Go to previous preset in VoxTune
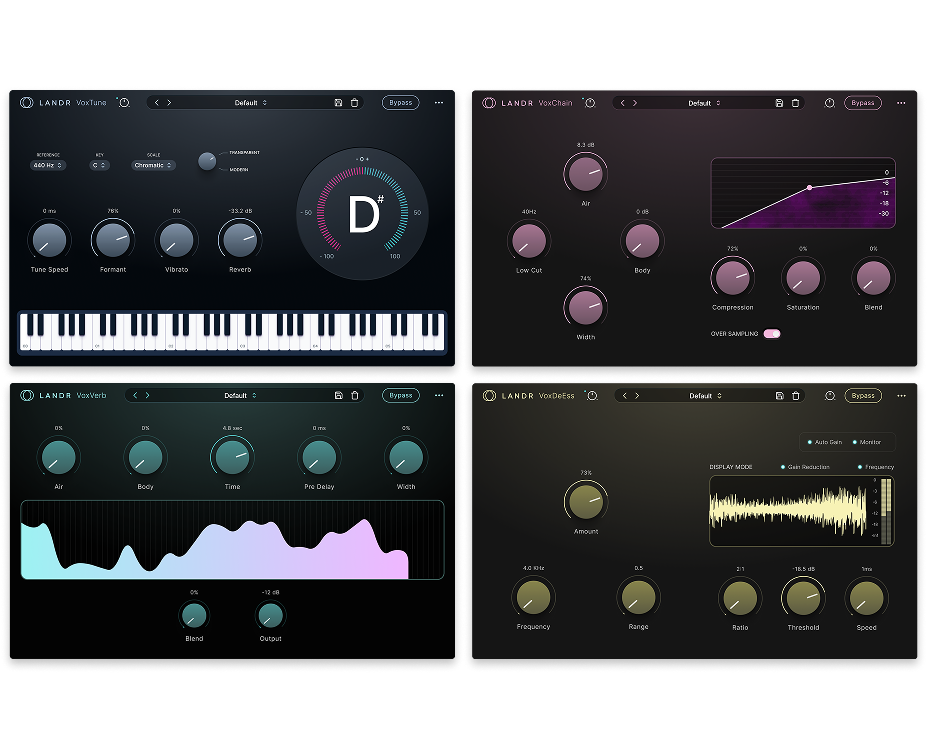 157,103
